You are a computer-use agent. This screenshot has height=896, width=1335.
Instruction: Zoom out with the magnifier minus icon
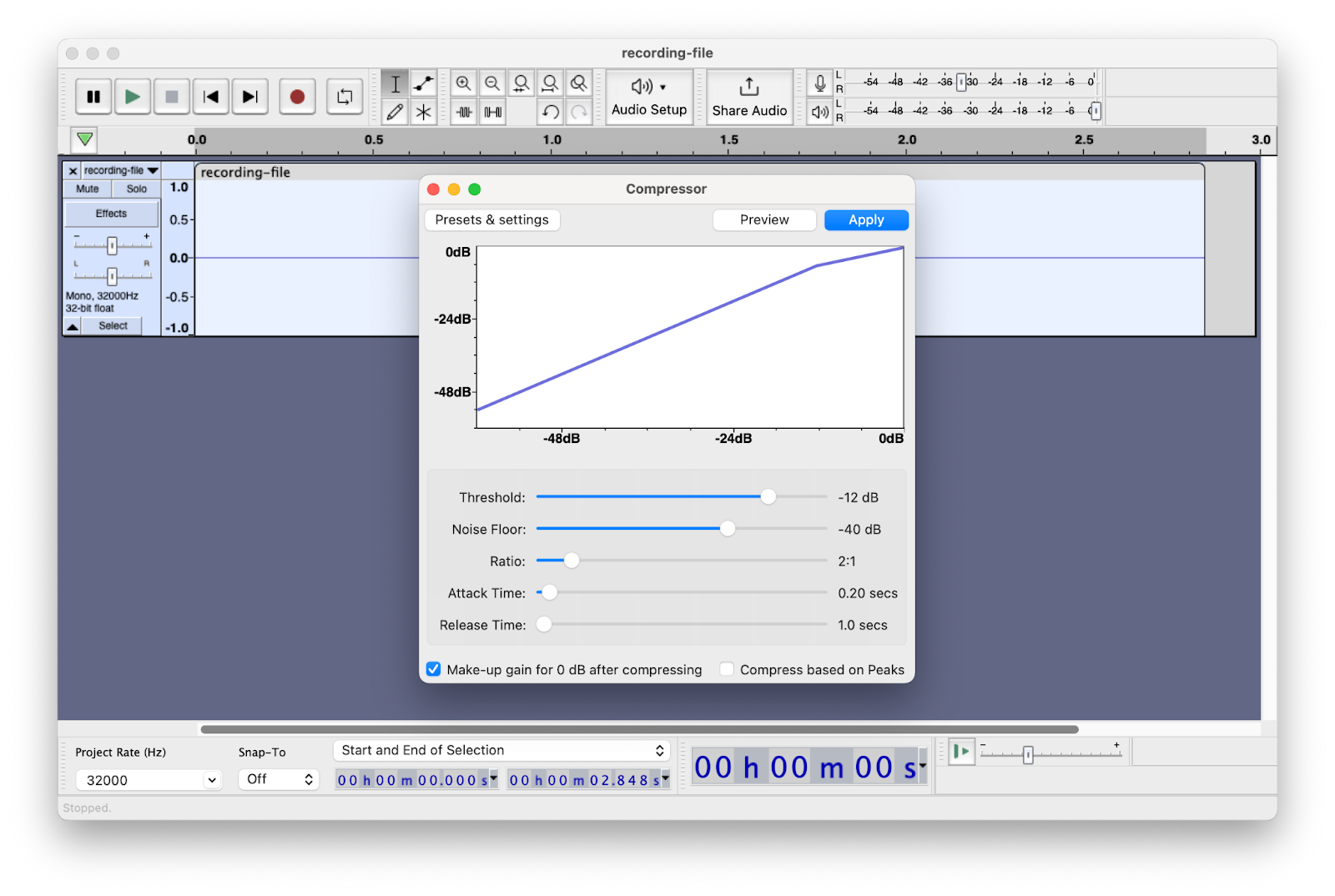(x=492, y=83)
